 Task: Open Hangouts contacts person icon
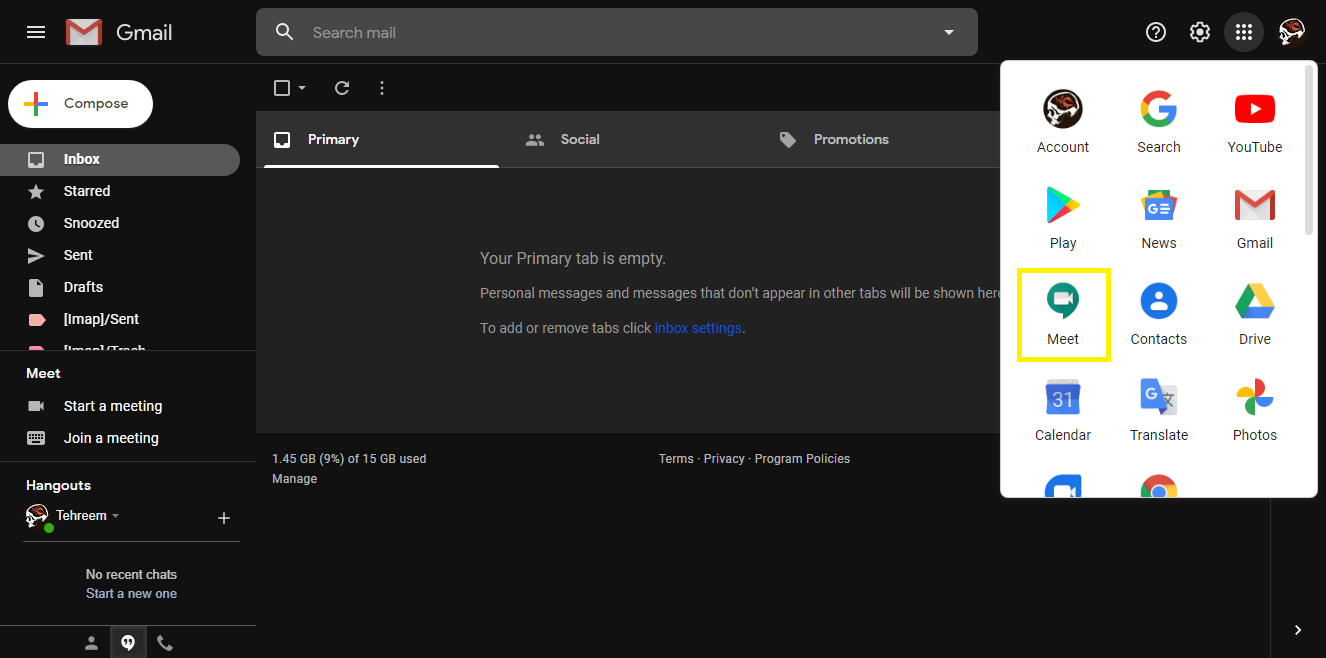click(91, 643)
